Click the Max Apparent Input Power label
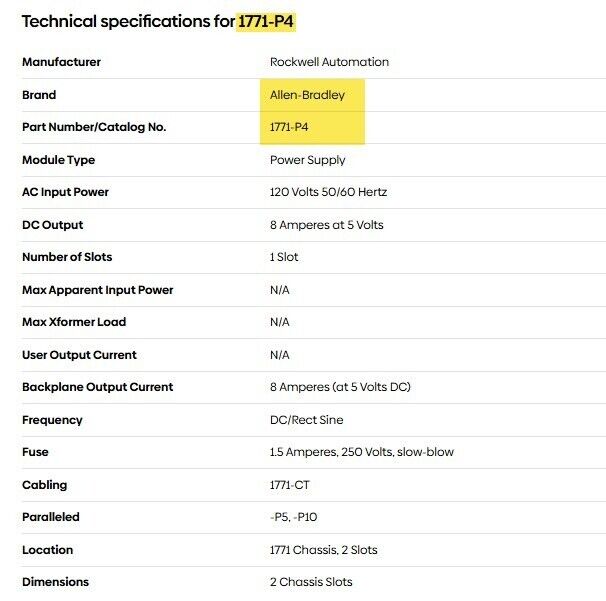 pos(97,290)
